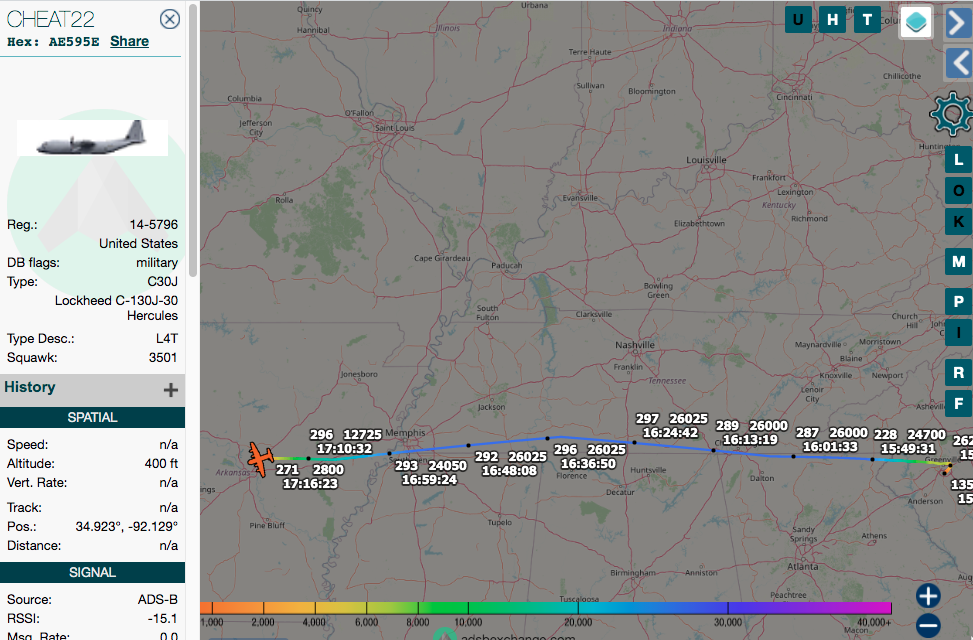Viewport: 973px width, 640px height.
Task: Click the United States country text
Action: tap(138, 243)
